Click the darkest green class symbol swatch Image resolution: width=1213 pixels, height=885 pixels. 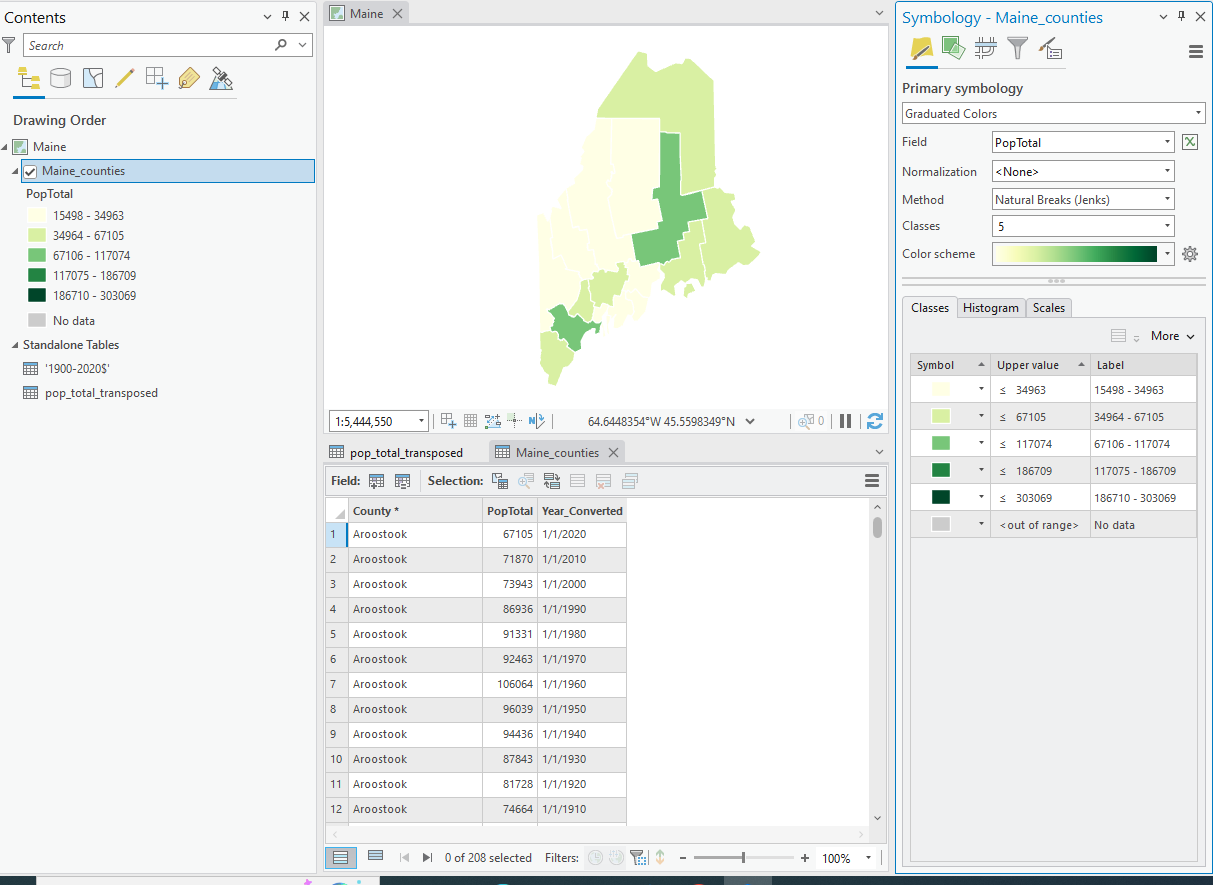[x=941, y=497]
